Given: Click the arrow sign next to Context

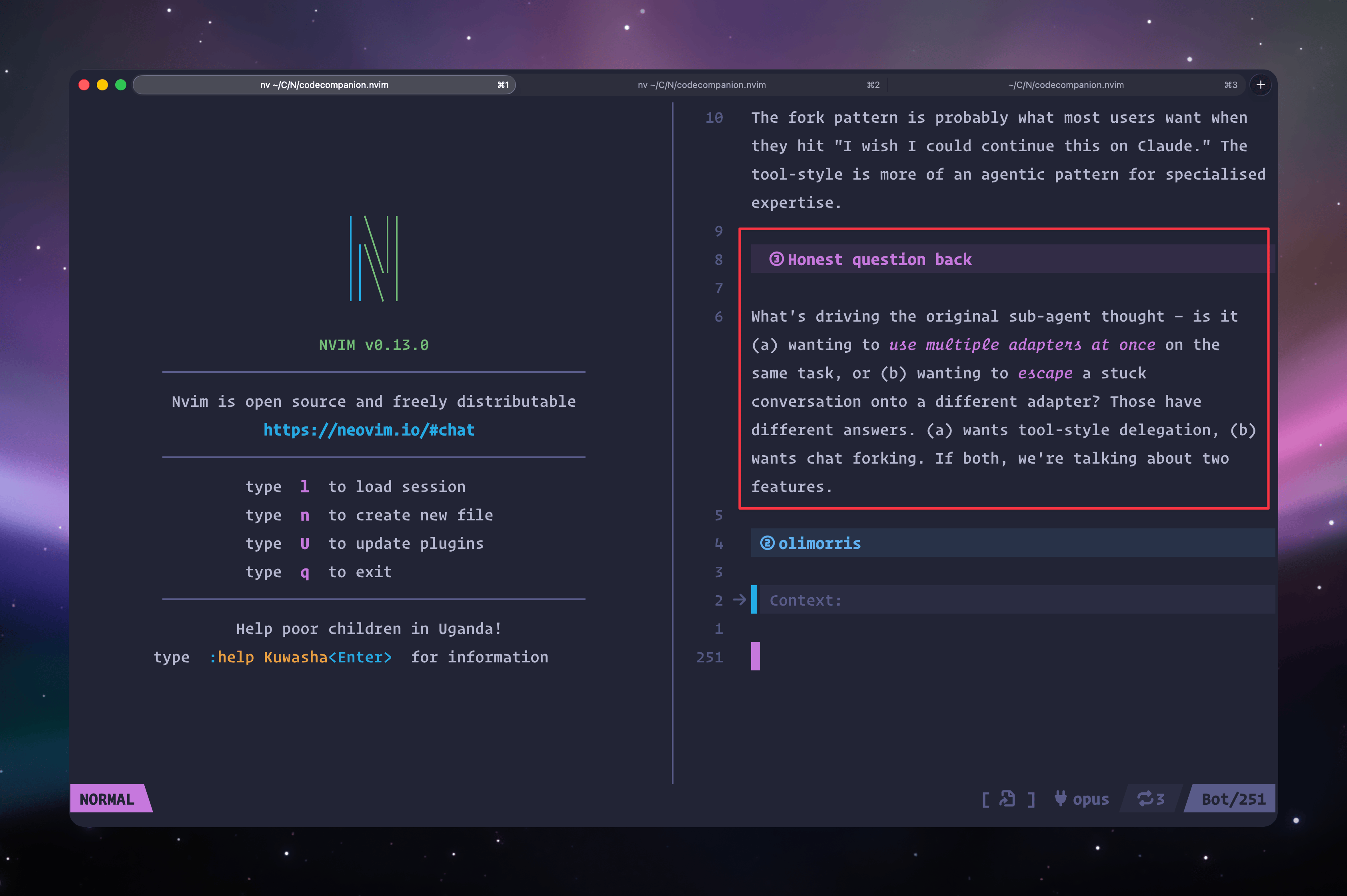Looking at the screenshot, I should coord(739,600).
